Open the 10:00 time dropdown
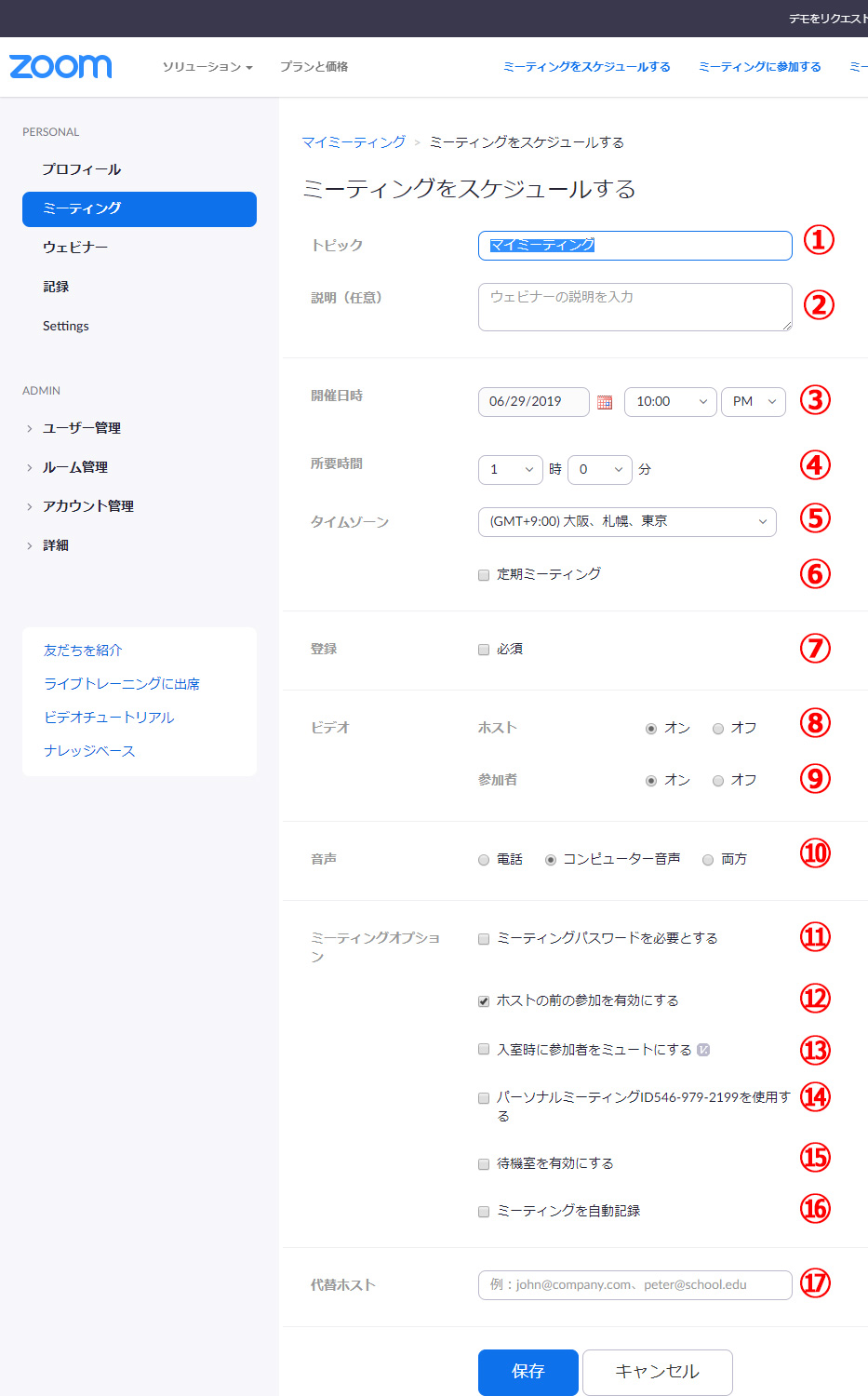Viewport: 868px width, 1396px height. click(x=670, y=402)
